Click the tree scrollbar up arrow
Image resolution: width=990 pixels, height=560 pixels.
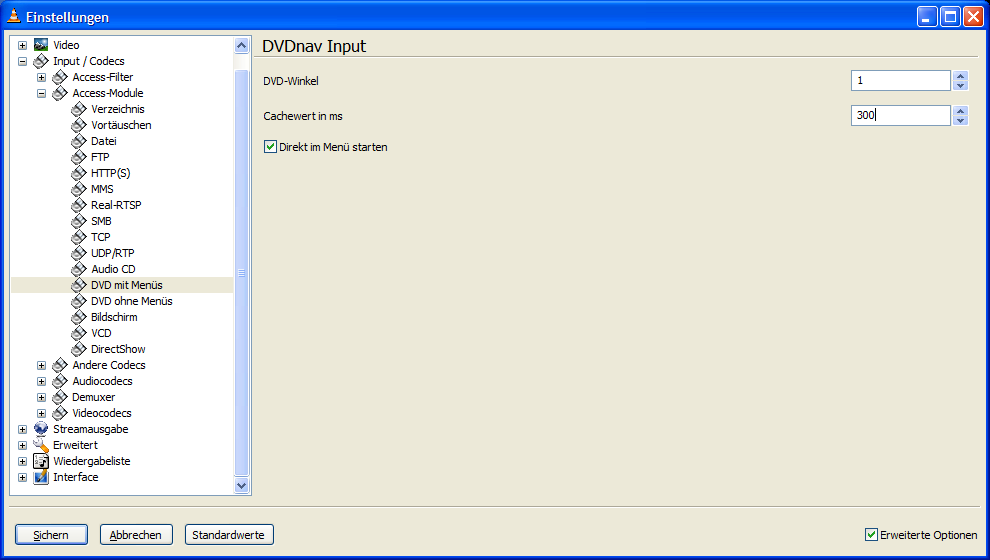pyautogui.click(x=241, y=45)
